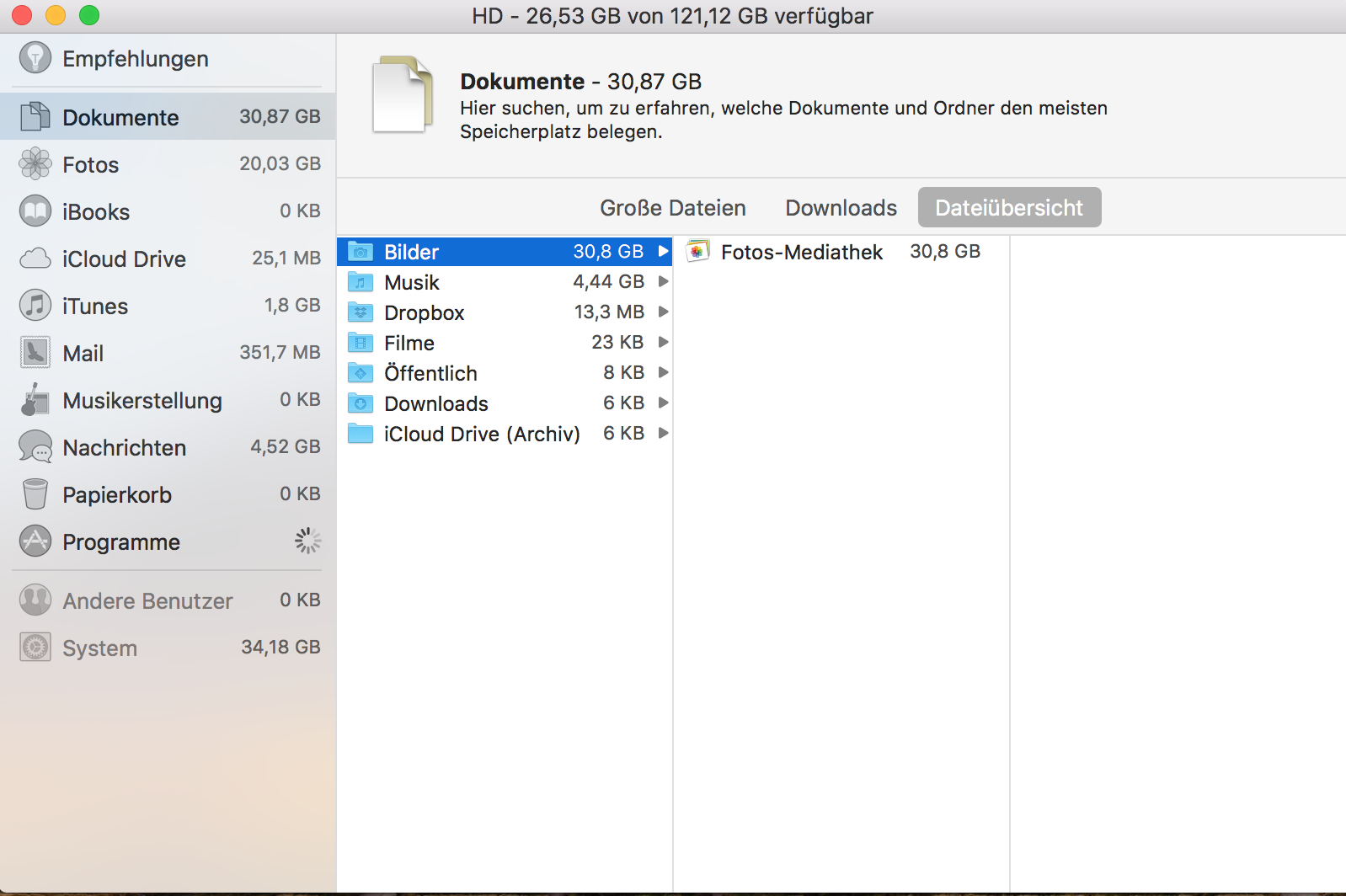Click the Nachrichten speech bubble icon
Image resolution: width=1346 pixels, height=896 pixels.
[35, 447]
